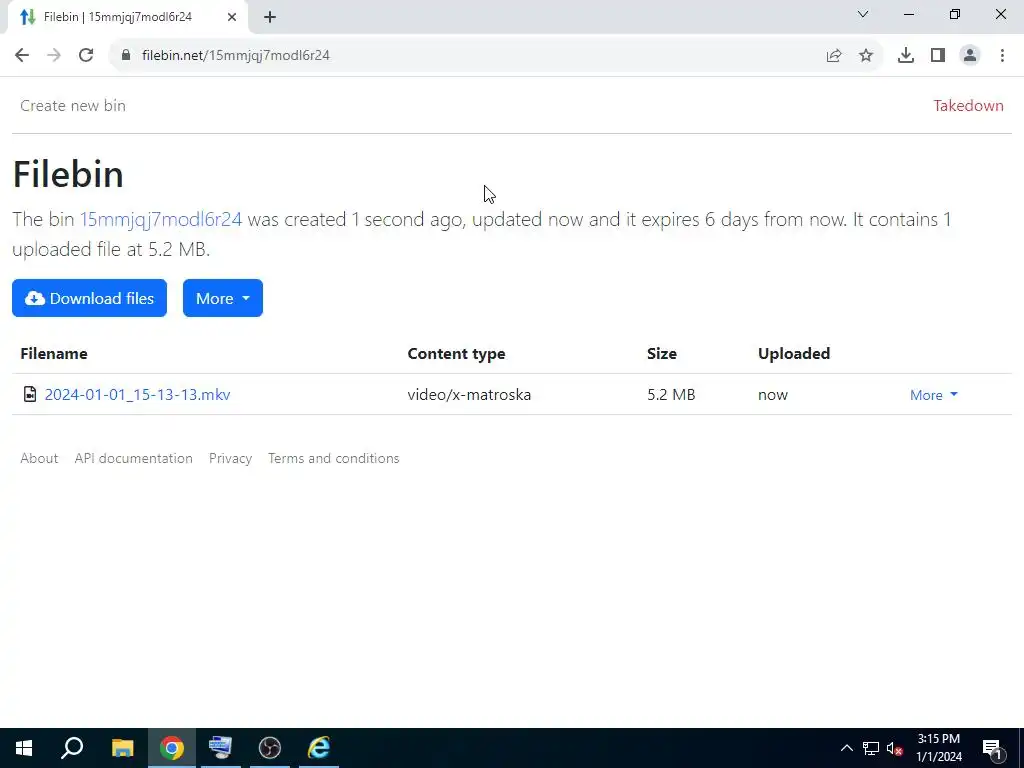Open a new tab with plus button
Image resolution: width=1024 pixels, height=768 pixels.
pos(270,17)
